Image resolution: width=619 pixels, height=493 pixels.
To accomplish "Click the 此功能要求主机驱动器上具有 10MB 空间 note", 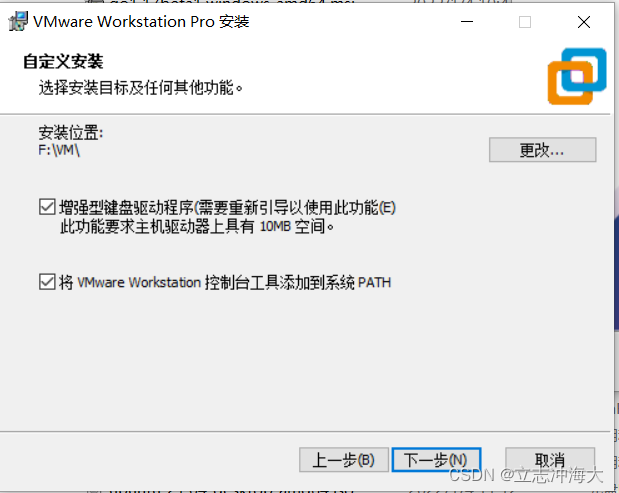I will (197, 226).
